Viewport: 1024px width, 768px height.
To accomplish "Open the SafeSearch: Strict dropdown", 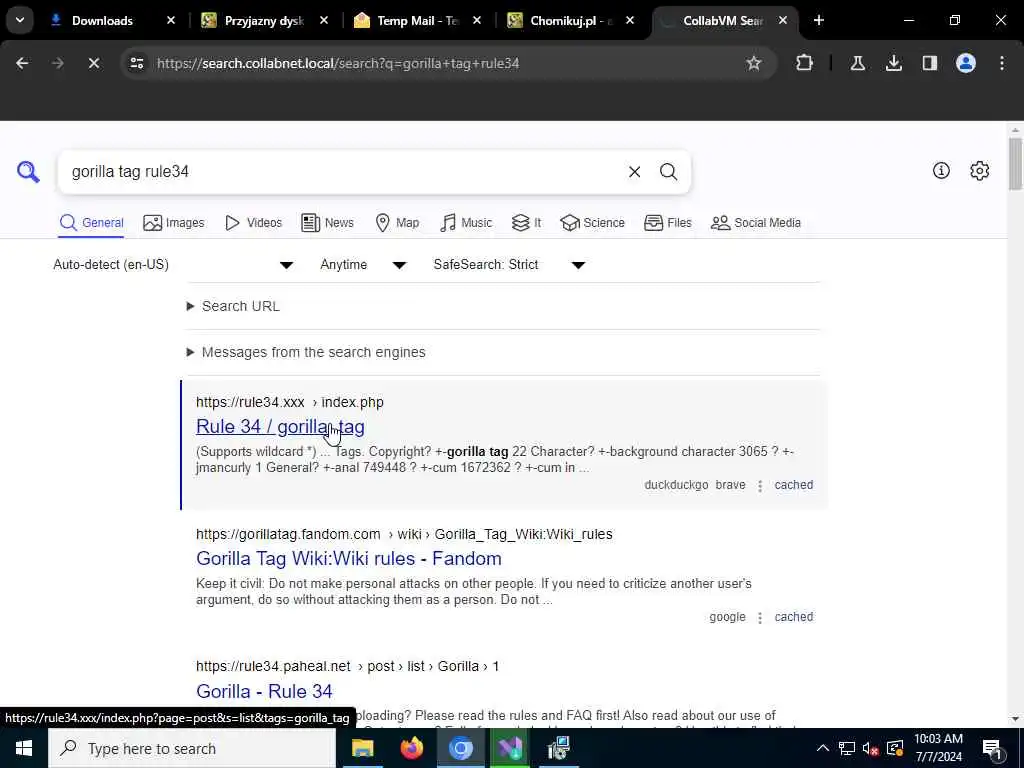I will [509, 264].
